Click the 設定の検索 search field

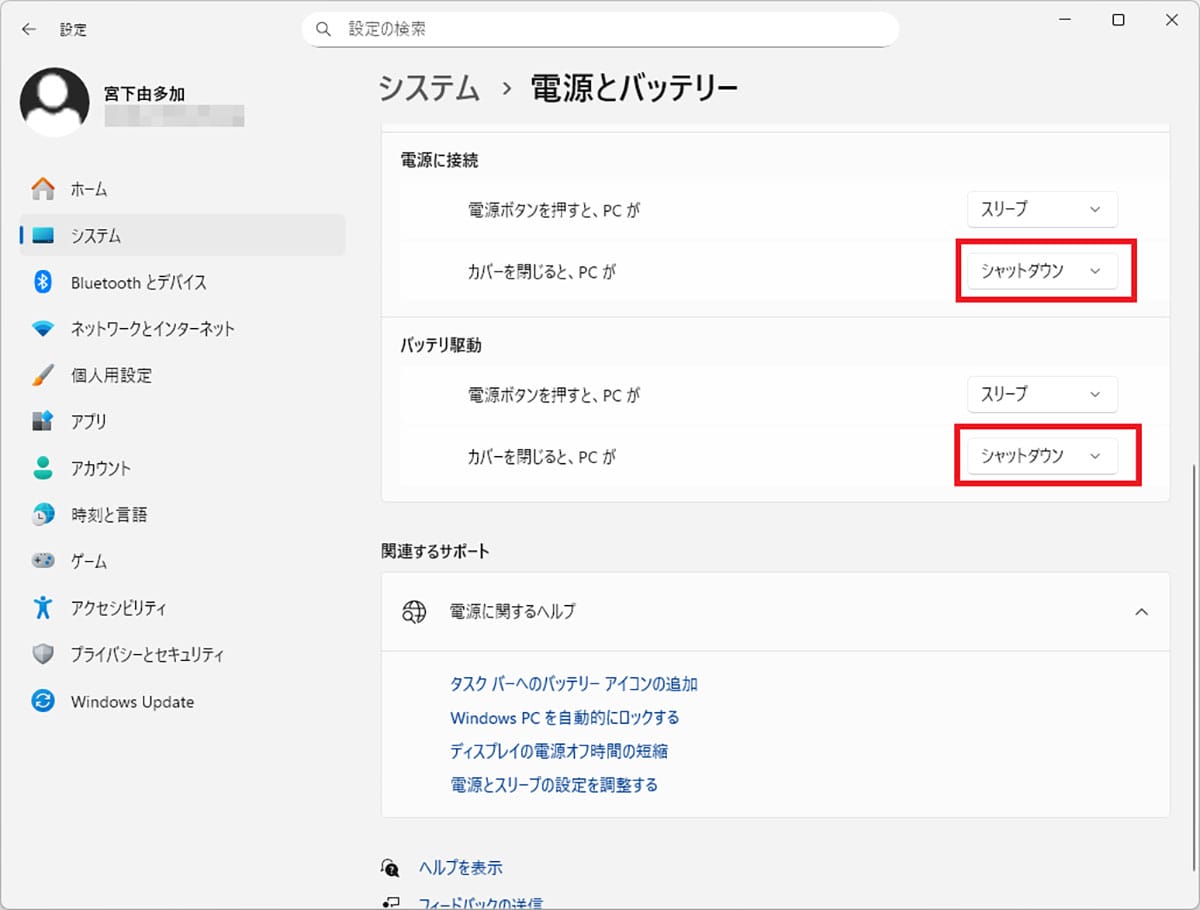coord(600,29)
